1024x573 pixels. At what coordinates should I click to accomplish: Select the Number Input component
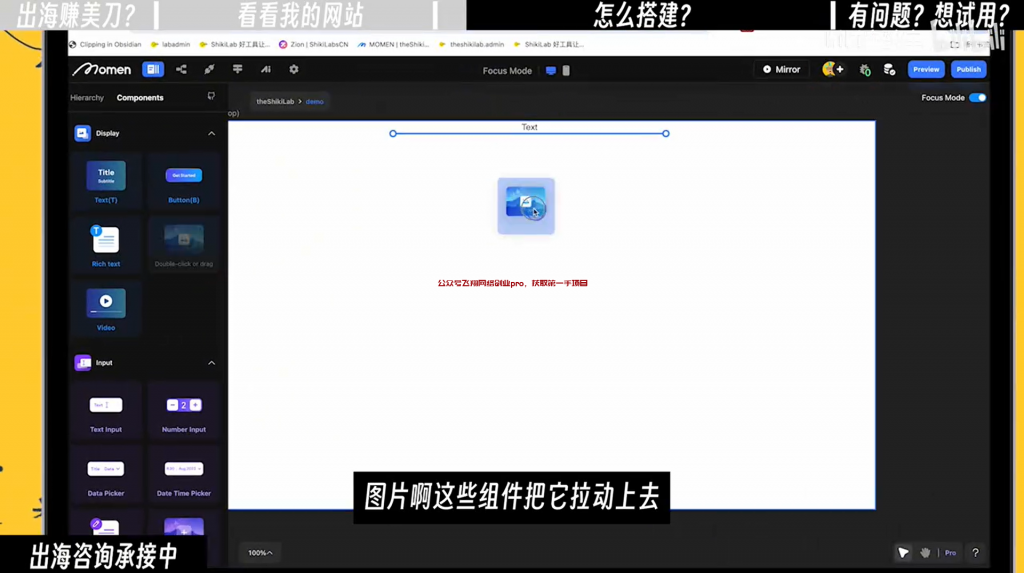[184, 412]
